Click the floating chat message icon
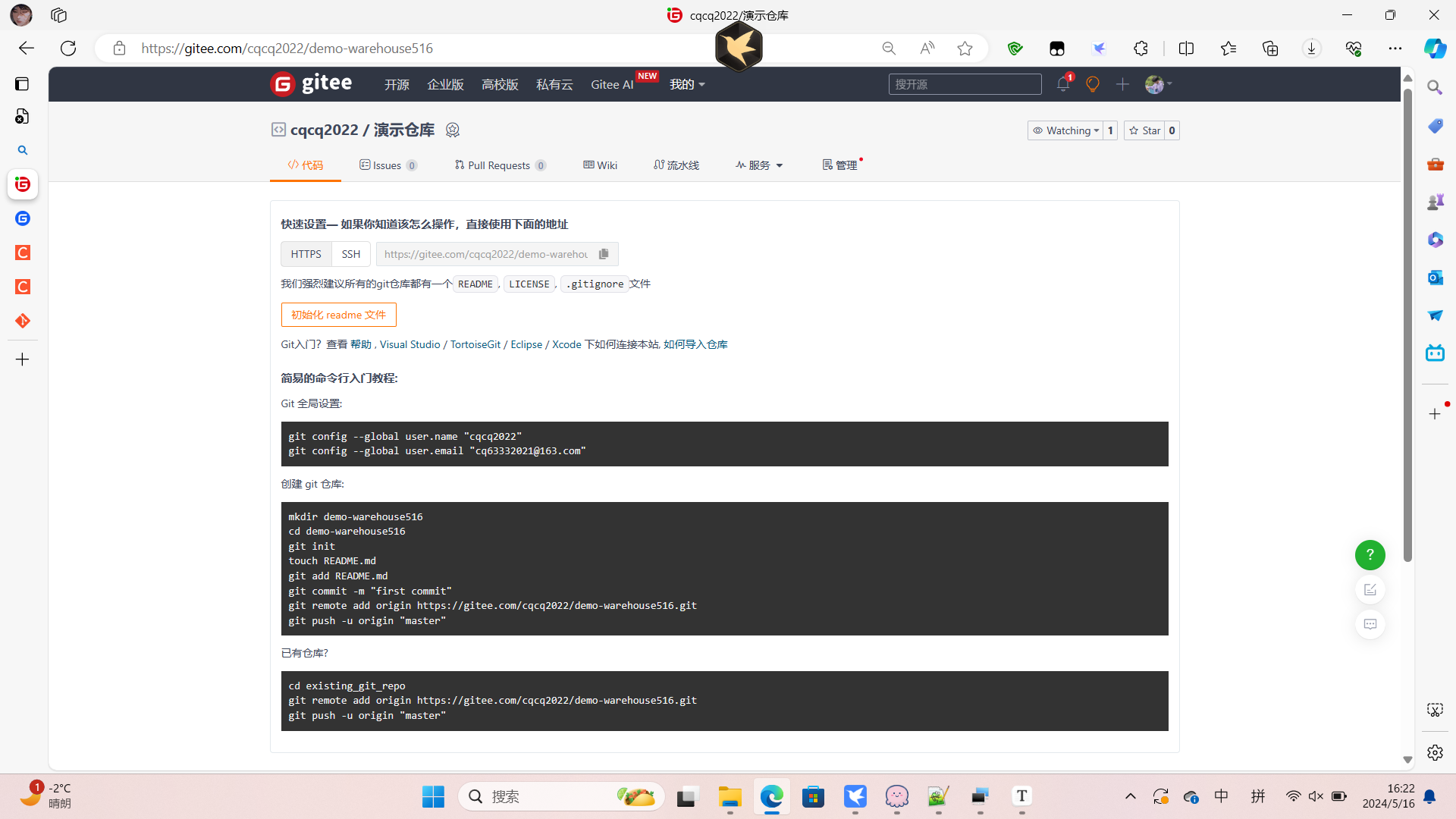The height and width of the screenshot is (819, 1456). (x=1370, y=624)
